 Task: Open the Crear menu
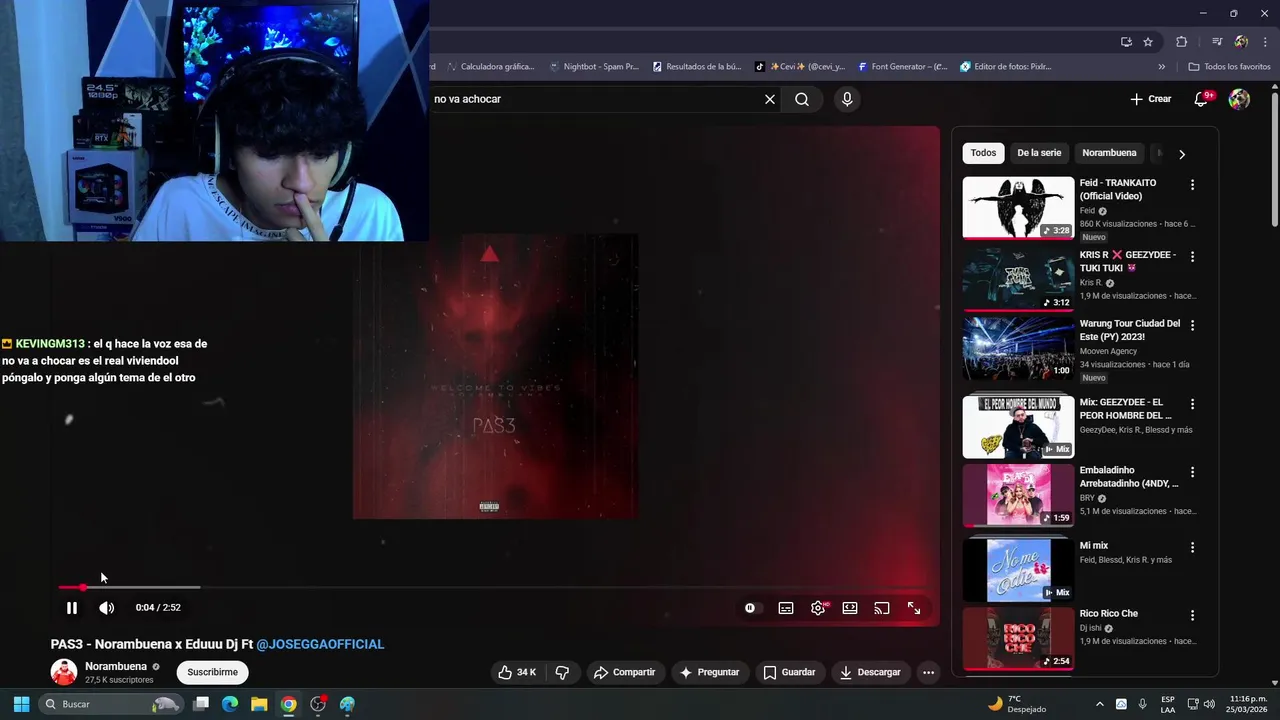(1151, 99)
